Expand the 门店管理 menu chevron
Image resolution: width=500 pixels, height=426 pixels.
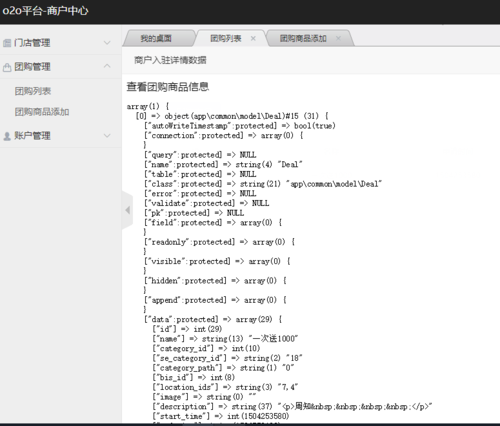point(107,43)
